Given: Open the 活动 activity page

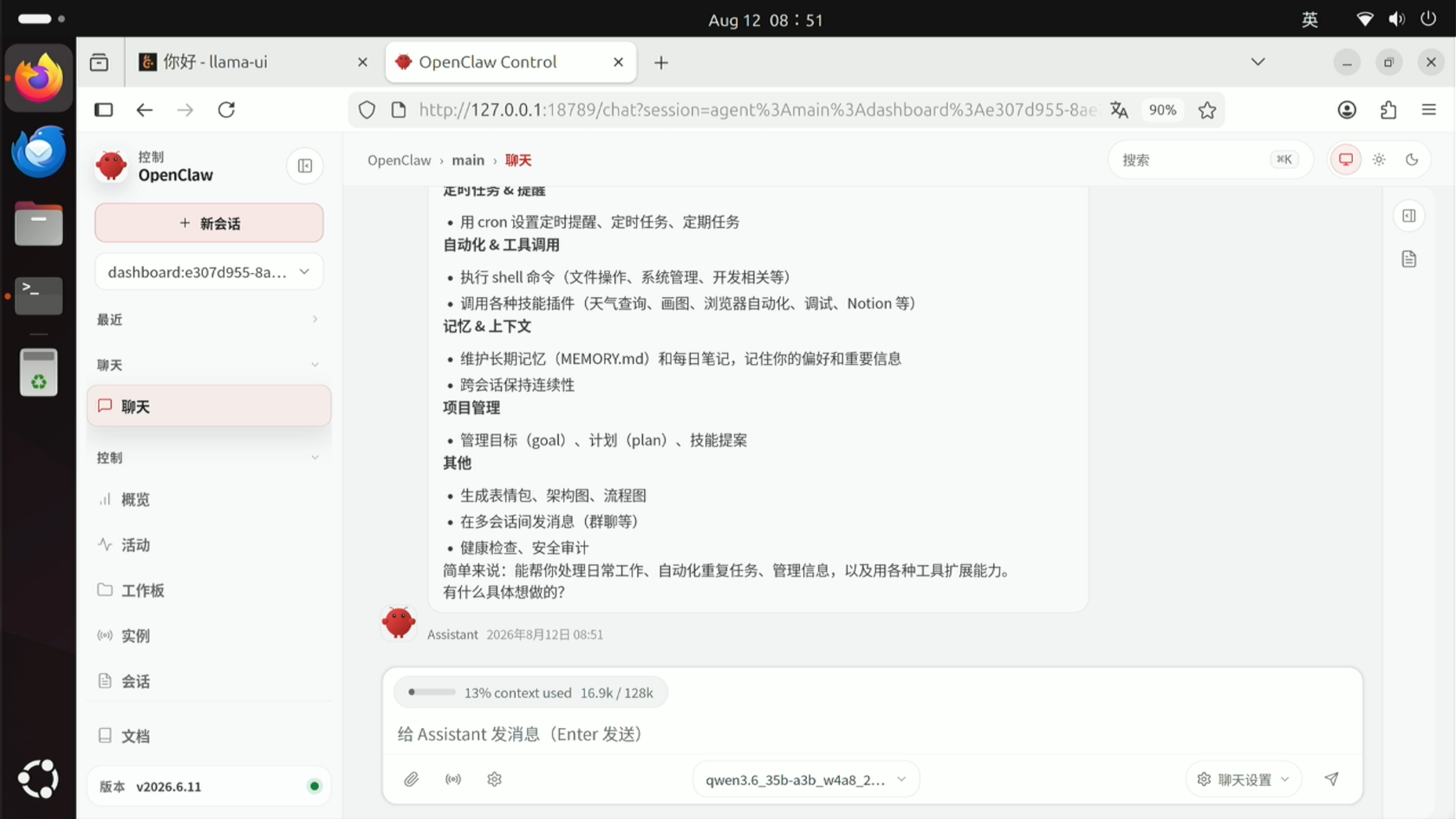Looking at the screenshot, I should 209,544.
